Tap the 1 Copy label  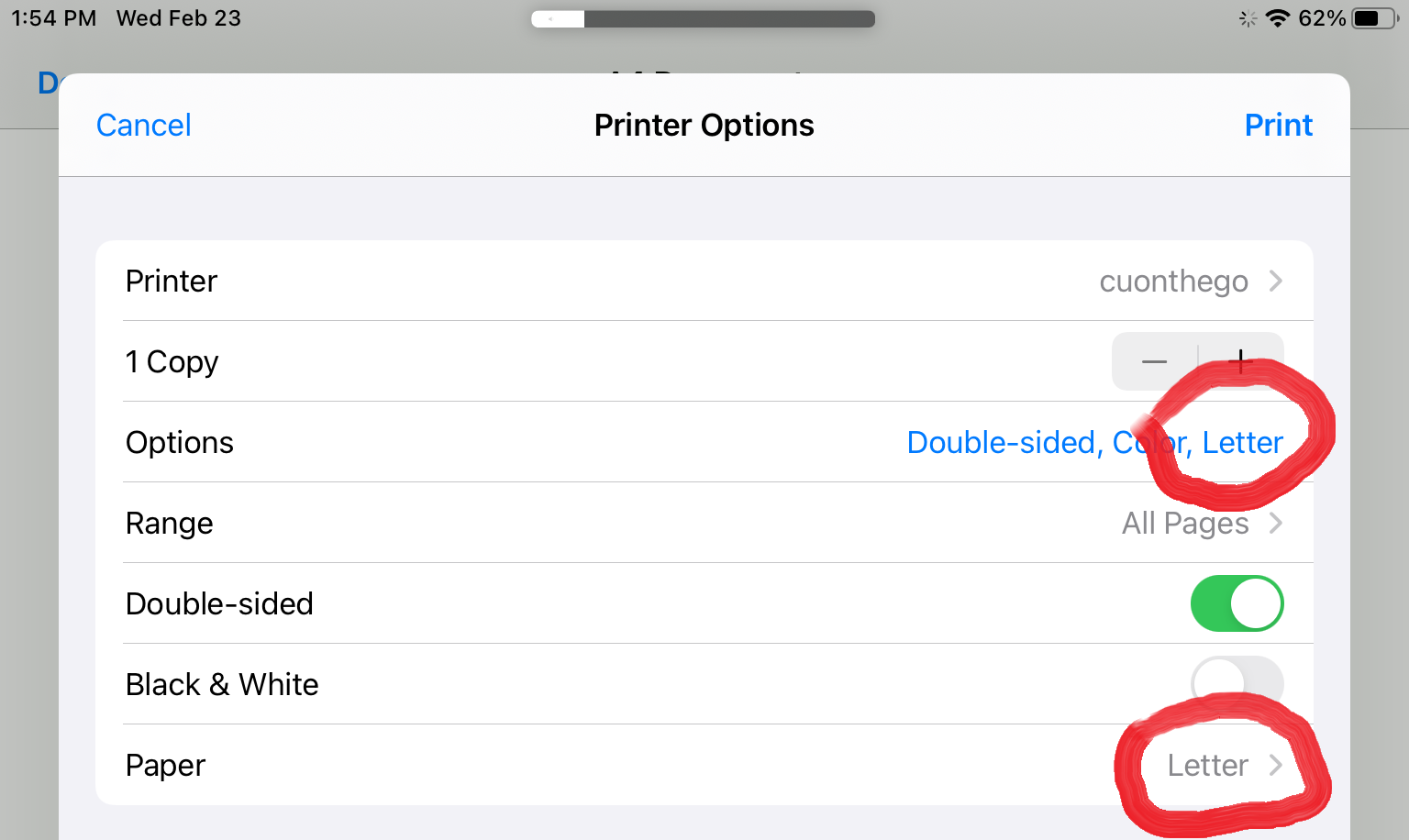(x=172, y=362)
